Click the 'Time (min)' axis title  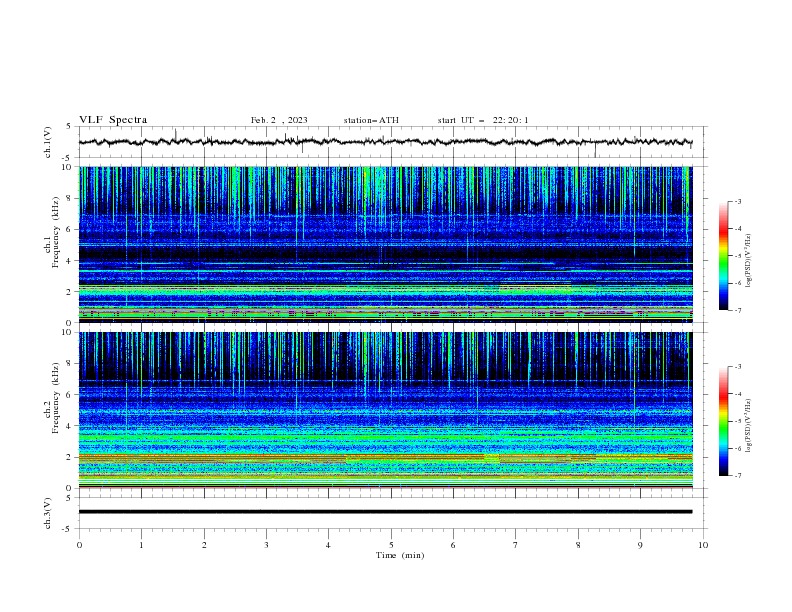pos(400,555)
